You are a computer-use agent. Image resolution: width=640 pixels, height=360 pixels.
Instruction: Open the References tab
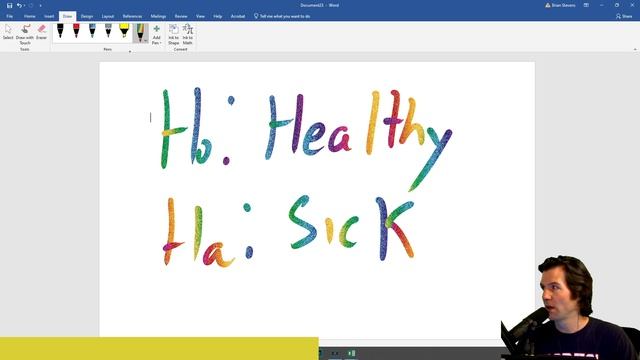pyautogui.click(x=132, y=16)
